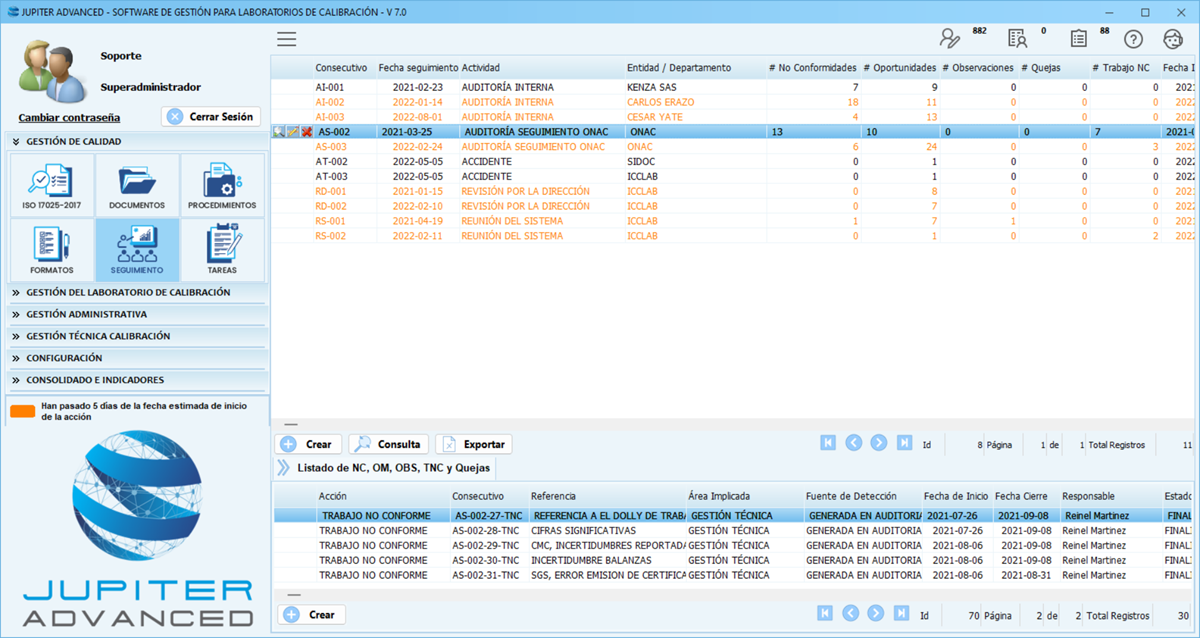
Task: View details of AS-002 with magnifier icon
Action: point(278,131)
